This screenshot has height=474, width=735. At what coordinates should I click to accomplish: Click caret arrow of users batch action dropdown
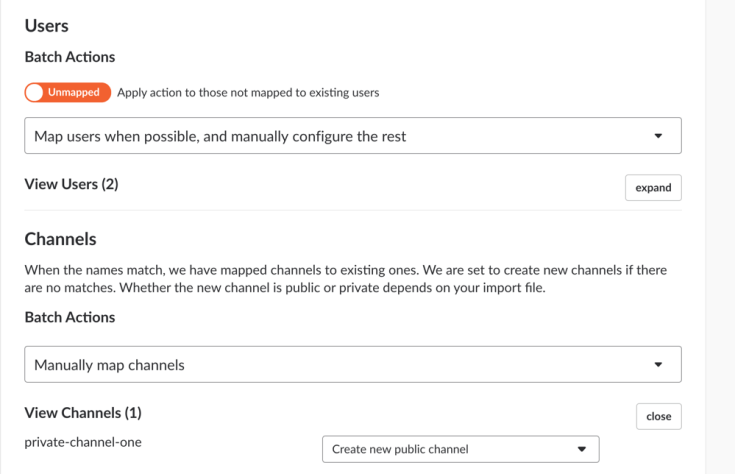coord(657,136)
